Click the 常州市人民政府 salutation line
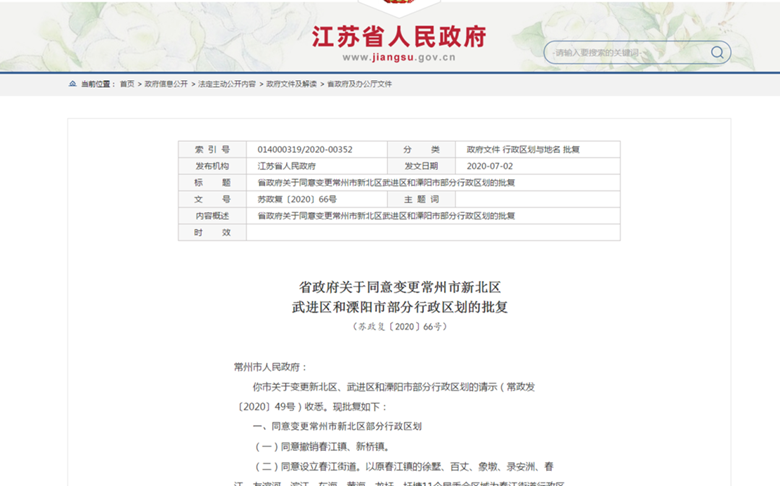 click(x=271, y=367)
